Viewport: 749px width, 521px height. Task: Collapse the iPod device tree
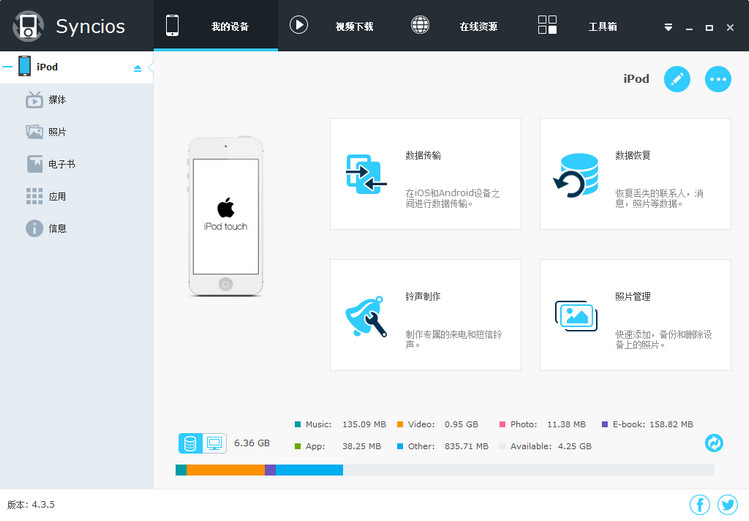tap(7, 67)
